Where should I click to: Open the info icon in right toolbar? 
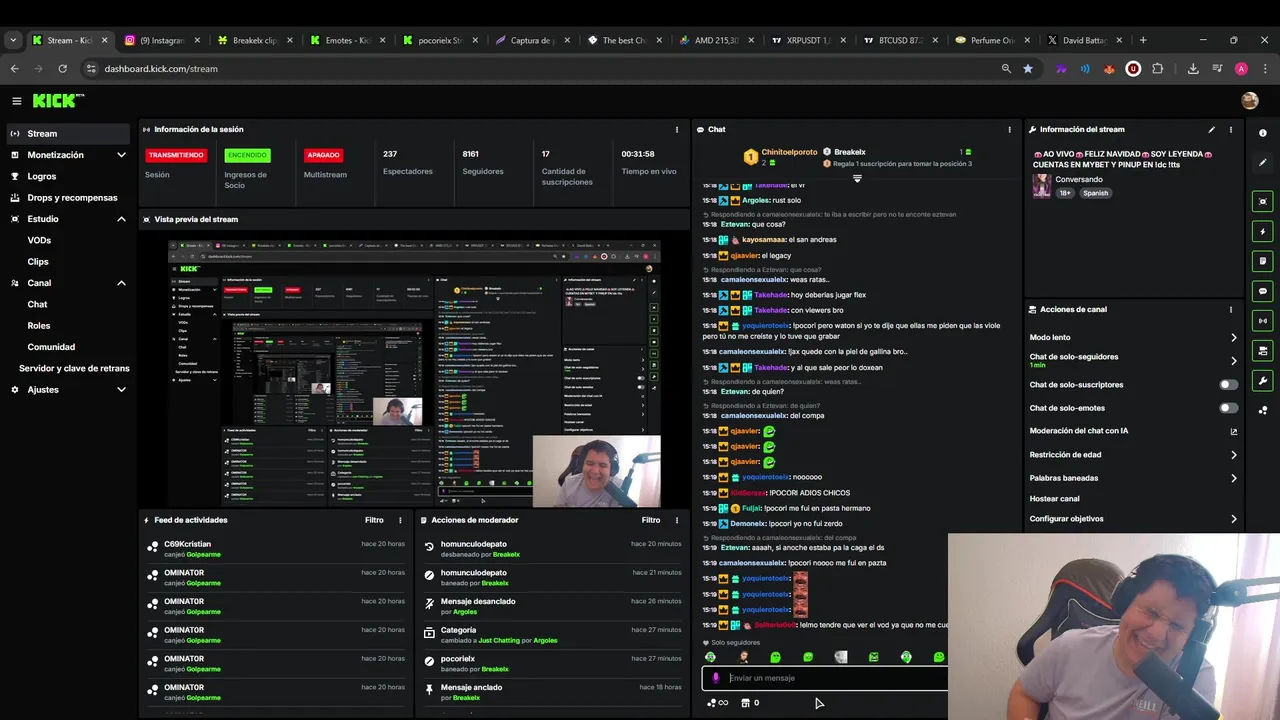[x=1263, y=133]
